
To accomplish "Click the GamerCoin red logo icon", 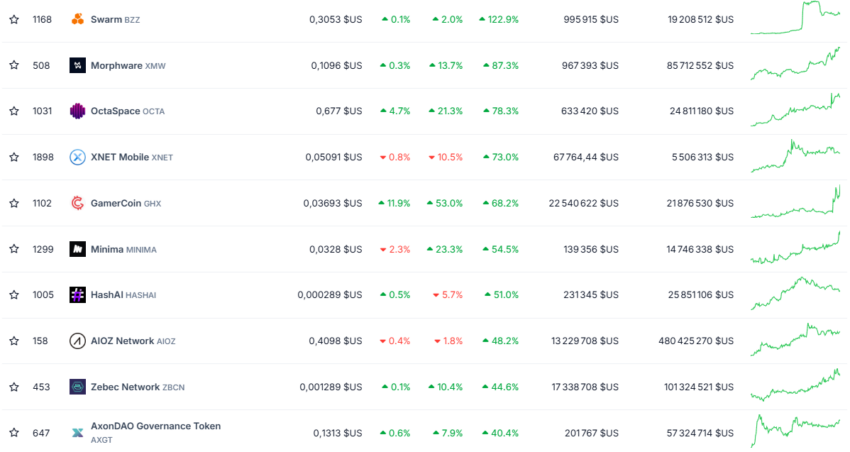I will pyautogui.click(x=78, y=203).
